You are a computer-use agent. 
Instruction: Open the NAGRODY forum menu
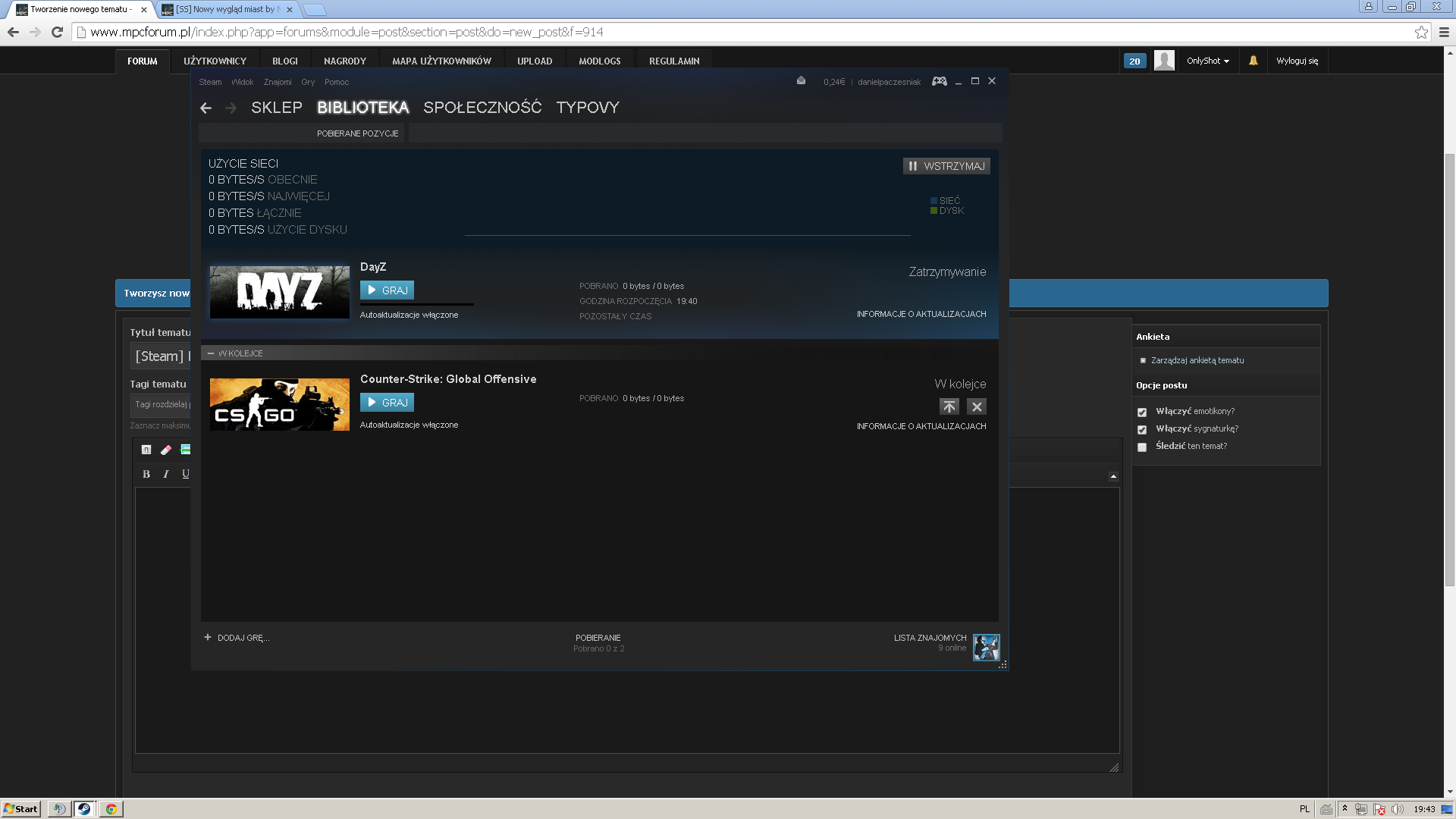pyautogui.click(x=345, y=61)
